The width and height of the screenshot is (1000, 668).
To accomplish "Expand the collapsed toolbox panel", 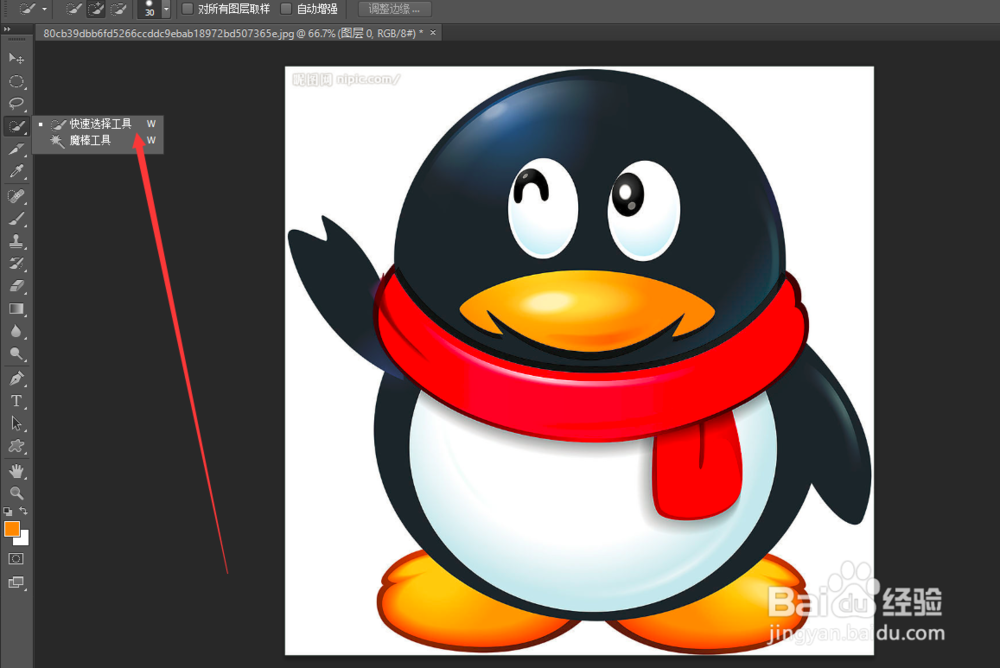I will click(x=7, y=29).
